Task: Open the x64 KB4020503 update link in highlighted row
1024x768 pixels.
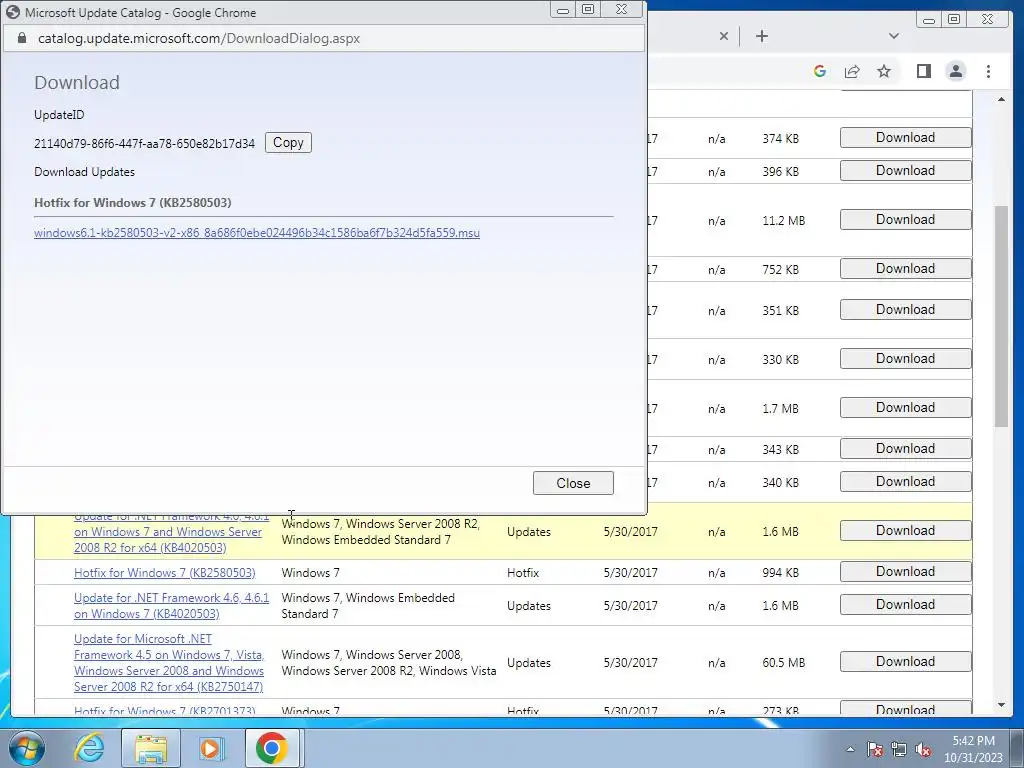Action: coord(171,534)
